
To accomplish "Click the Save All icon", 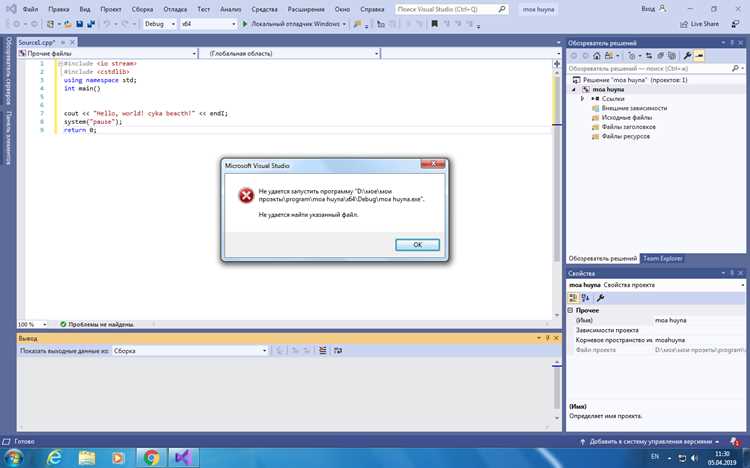I will coord(90,24).
